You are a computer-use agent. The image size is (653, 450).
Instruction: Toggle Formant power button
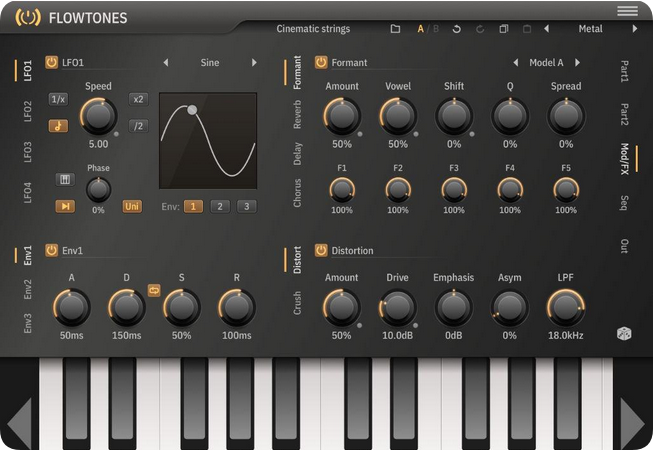pyautogui.click(x=321, y=62)
